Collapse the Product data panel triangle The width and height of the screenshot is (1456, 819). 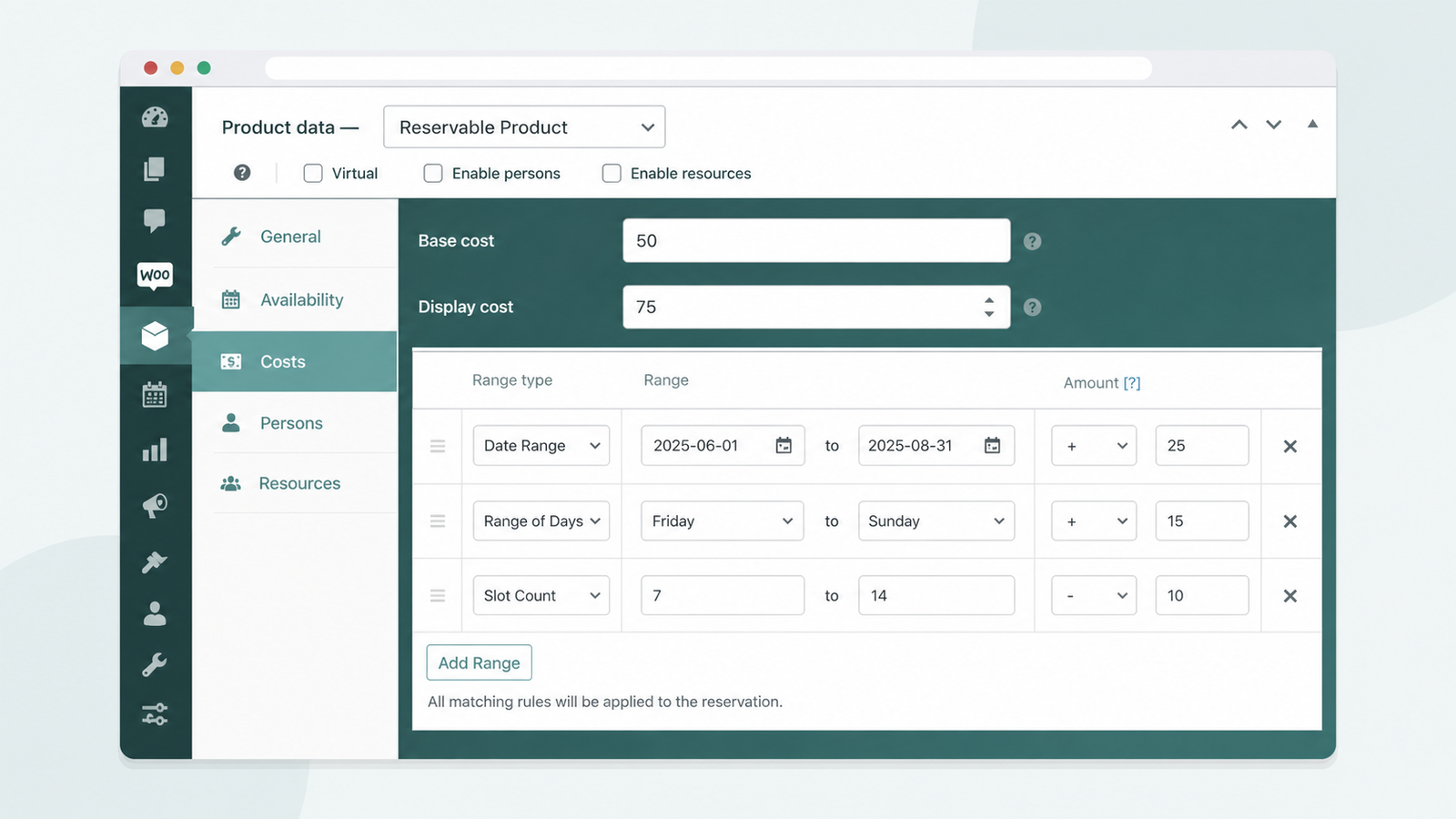tap(1312, 124)
